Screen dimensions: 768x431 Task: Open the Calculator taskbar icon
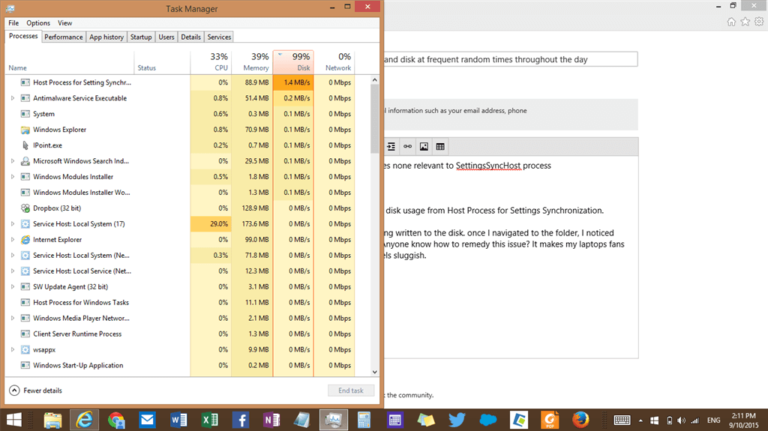pyautogui.click(x=364, y=420)
